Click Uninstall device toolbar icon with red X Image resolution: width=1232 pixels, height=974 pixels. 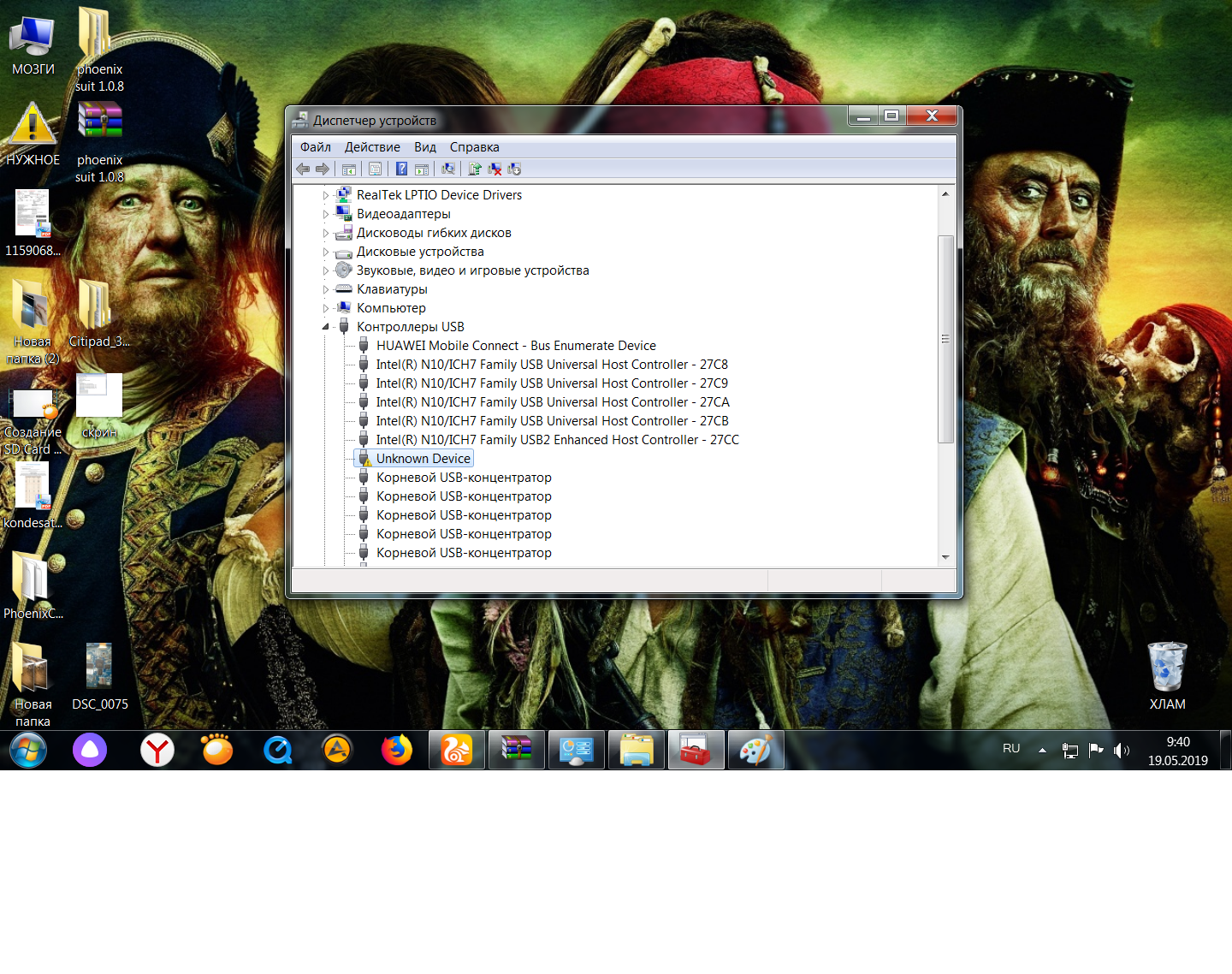point(495,169)
